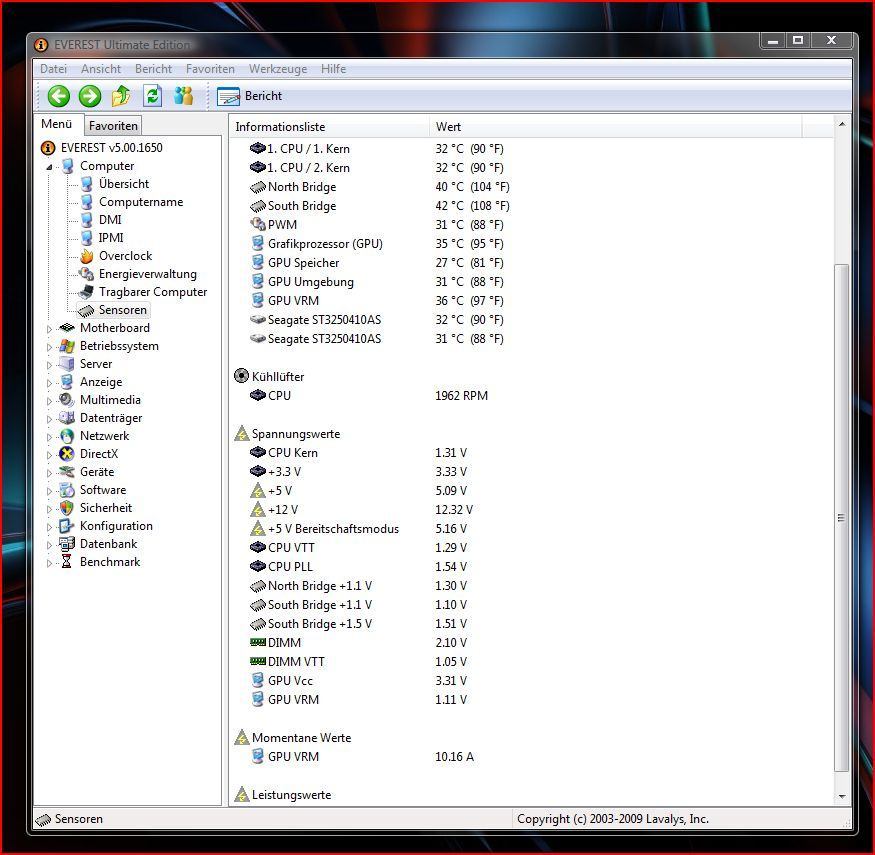Click the Konfiguration icon in tree
875x855 pixels.
click(x=67, y=526)
